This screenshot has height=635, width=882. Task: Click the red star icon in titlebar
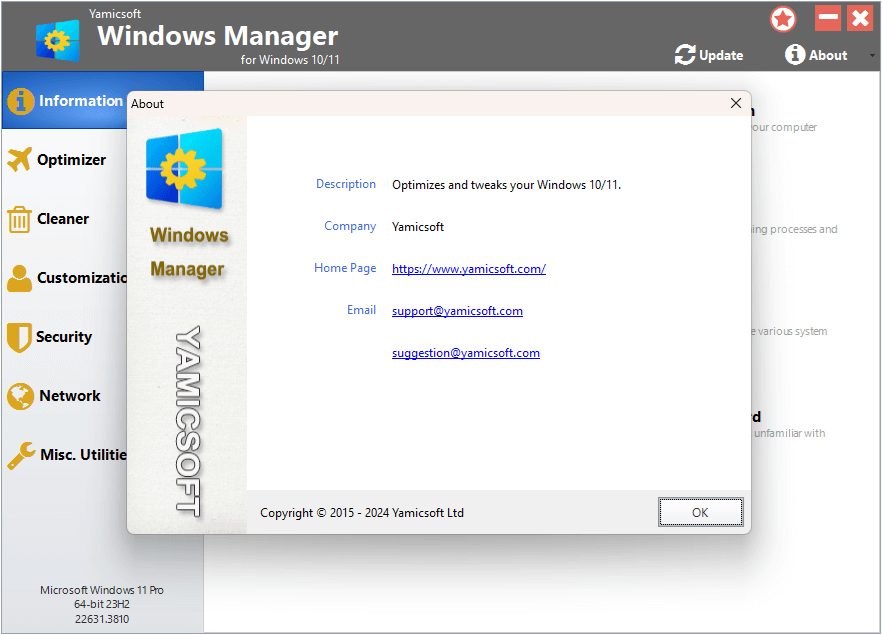coord(783,18)
